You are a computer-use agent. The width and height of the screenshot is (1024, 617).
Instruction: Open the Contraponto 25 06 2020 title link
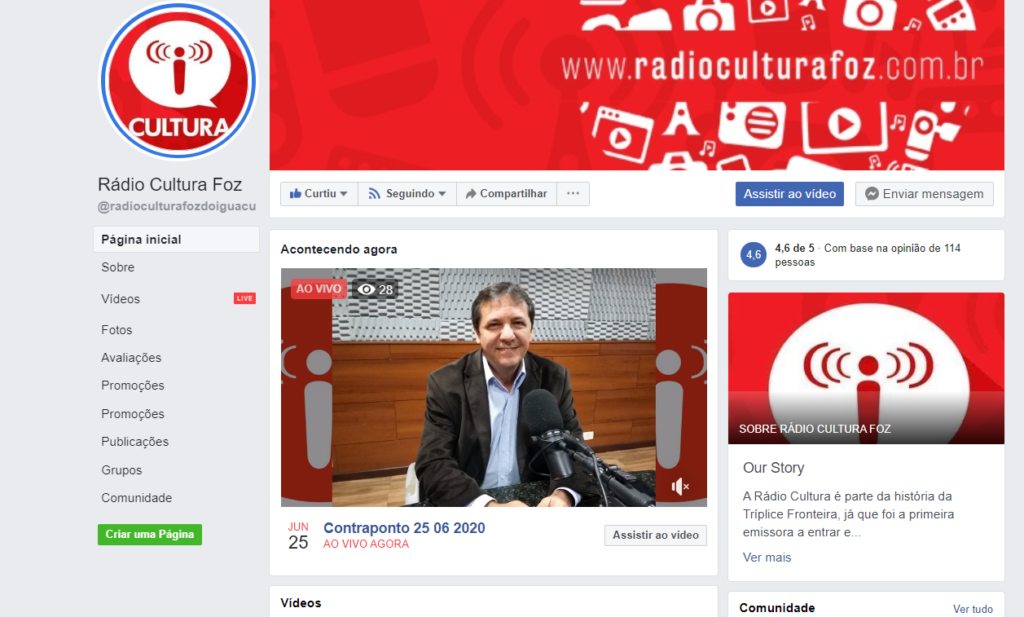[404, 528]
